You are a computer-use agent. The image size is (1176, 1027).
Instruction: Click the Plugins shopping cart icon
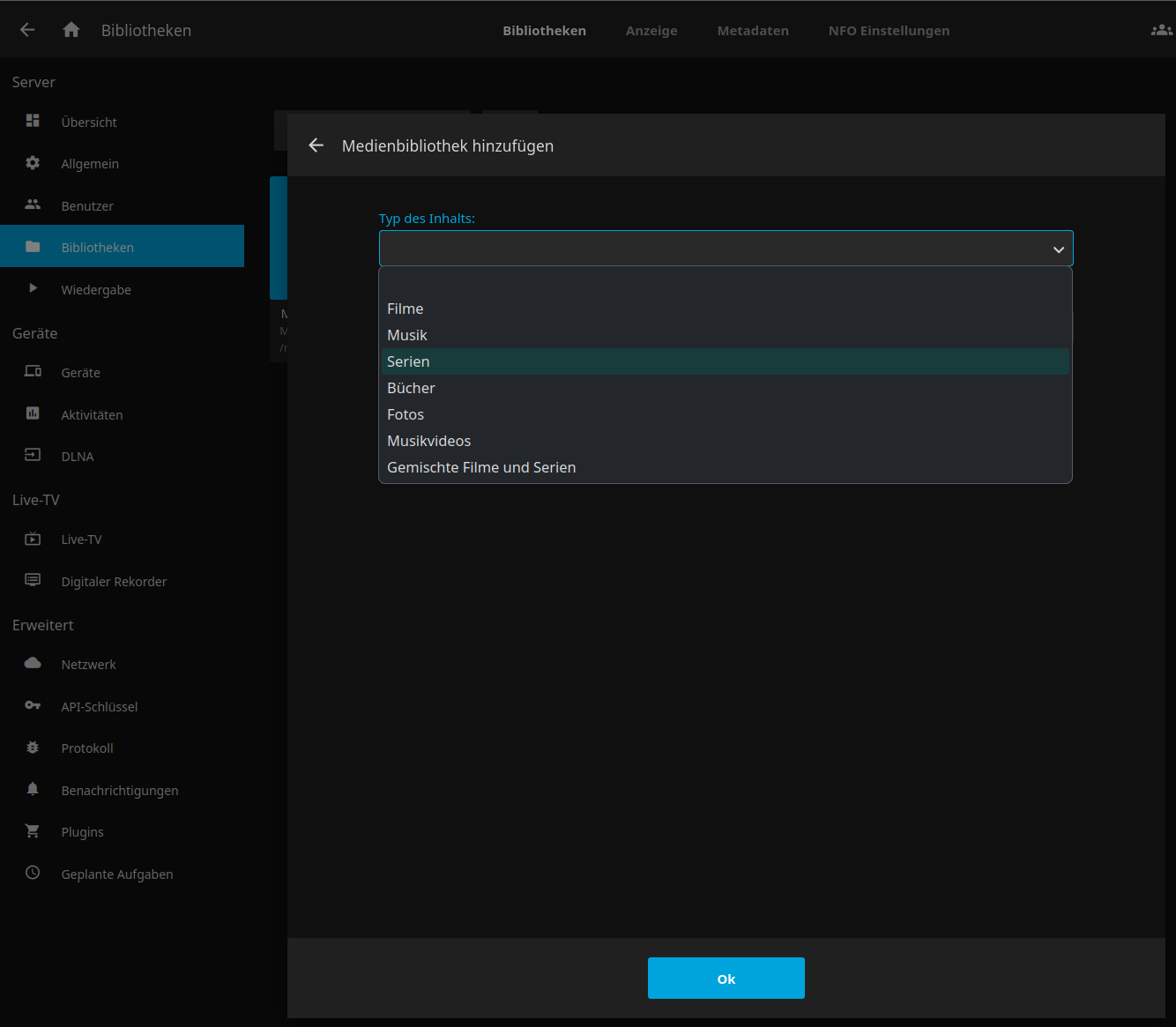pos(33,830)
